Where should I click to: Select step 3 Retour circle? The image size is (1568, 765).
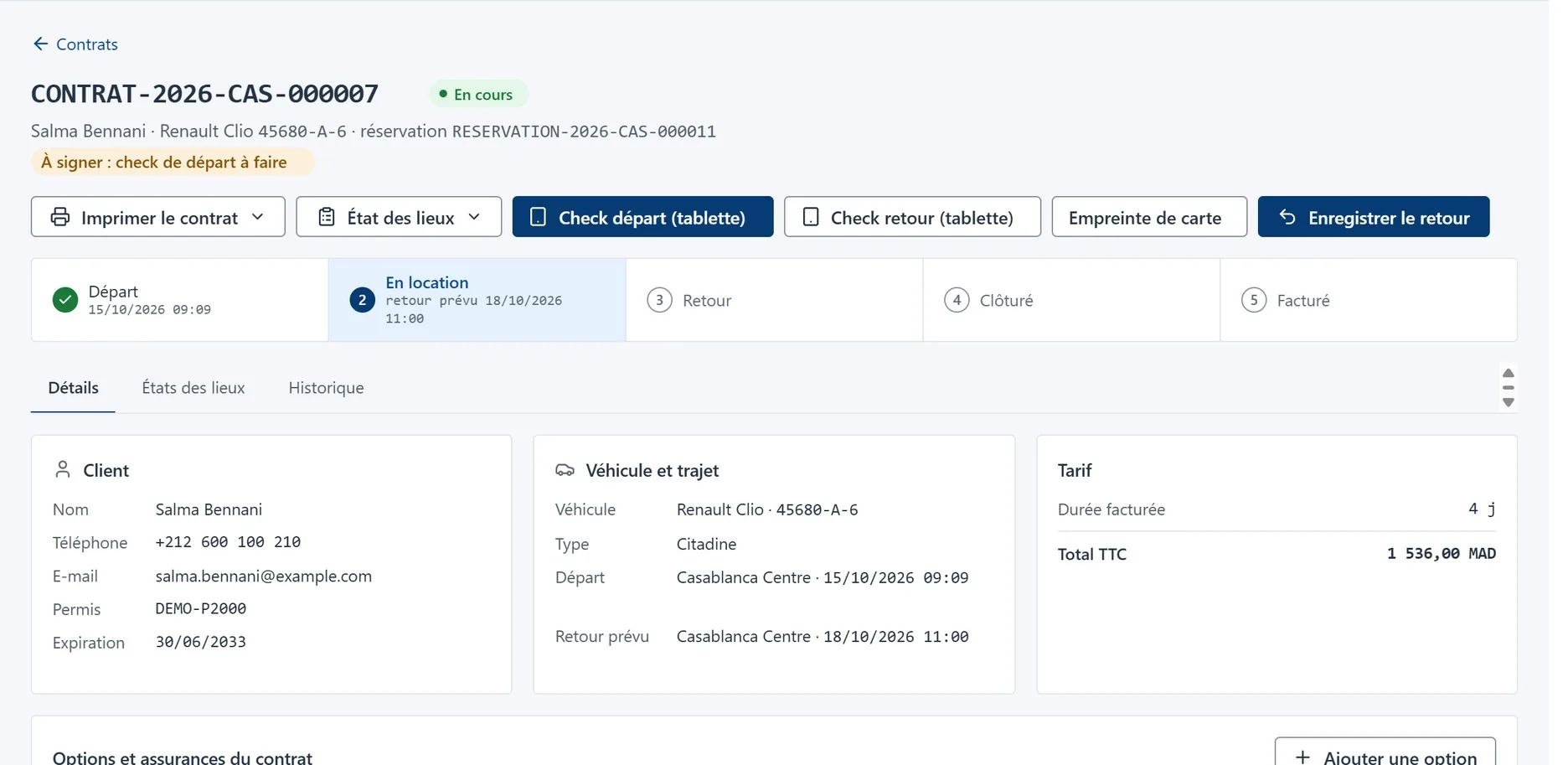tap(659, 300)
